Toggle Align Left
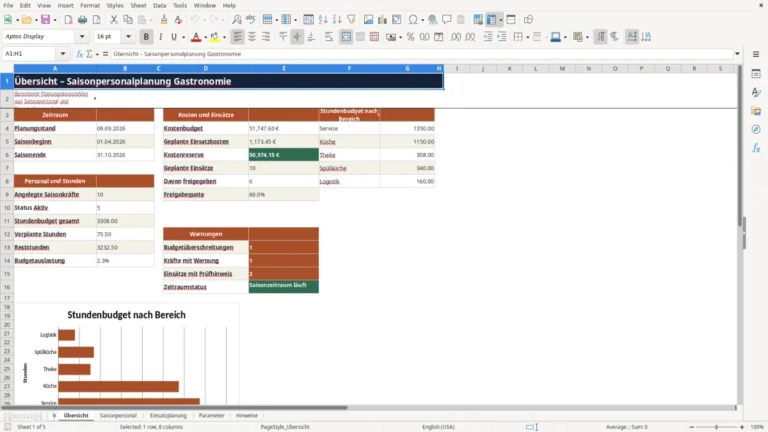The width and height of the screenshot is (768, 432). point(238,37)
